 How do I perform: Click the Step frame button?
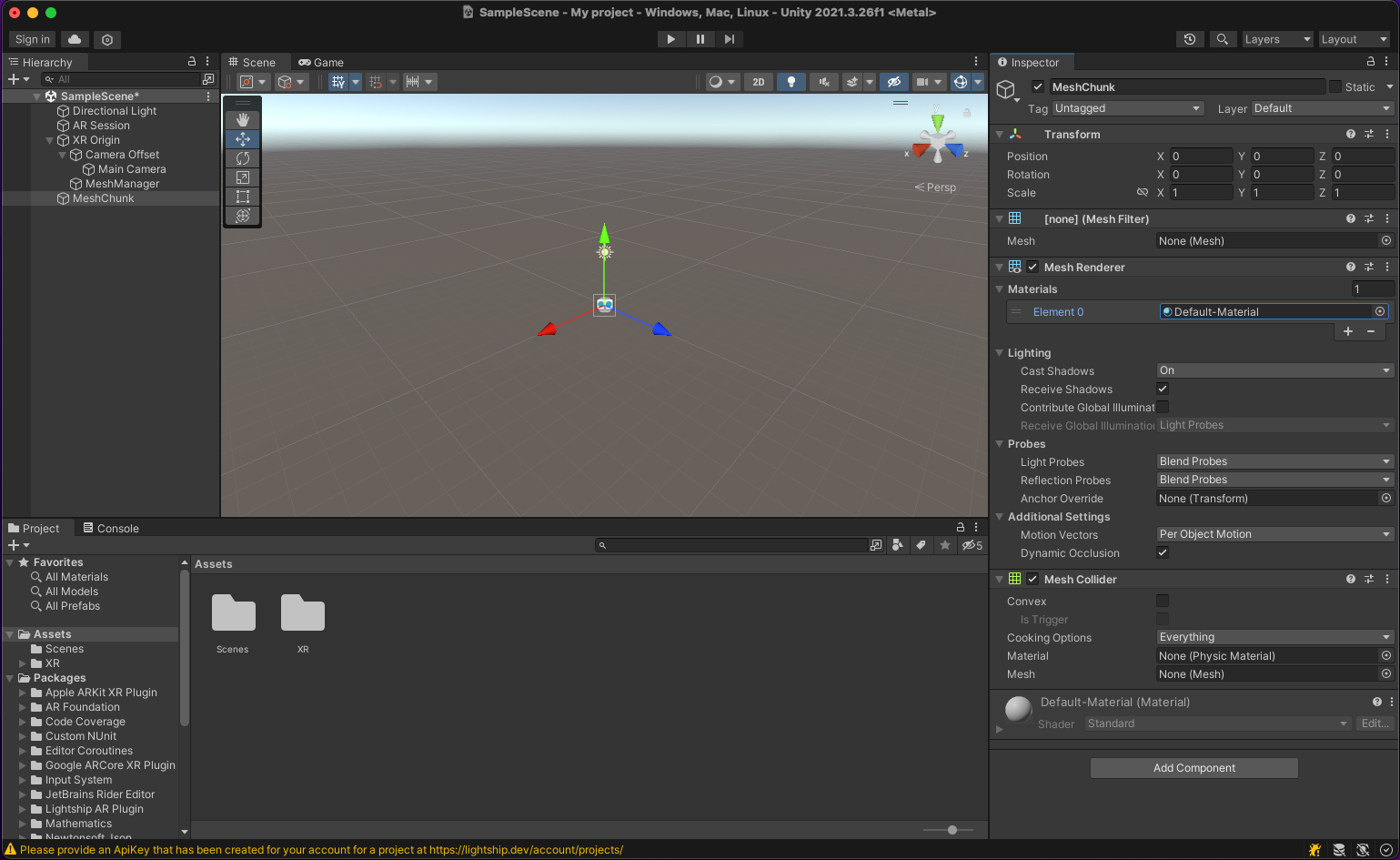[729, 39]
